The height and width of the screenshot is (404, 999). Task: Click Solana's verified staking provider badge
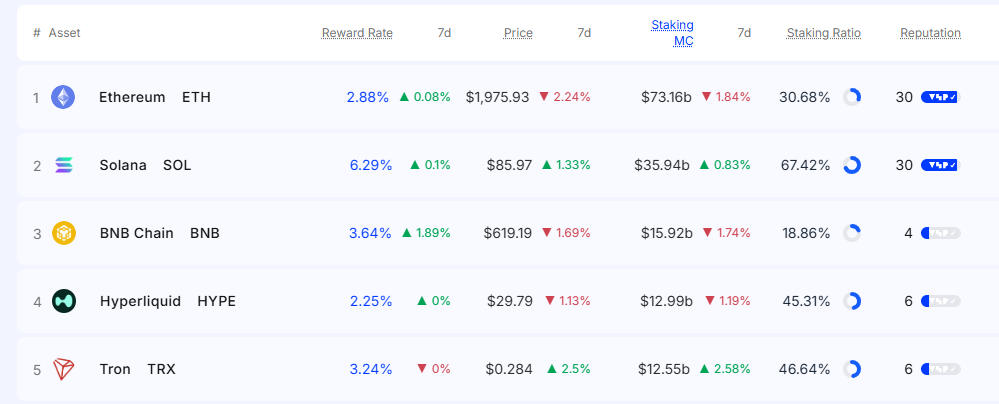tap(940, 165)
